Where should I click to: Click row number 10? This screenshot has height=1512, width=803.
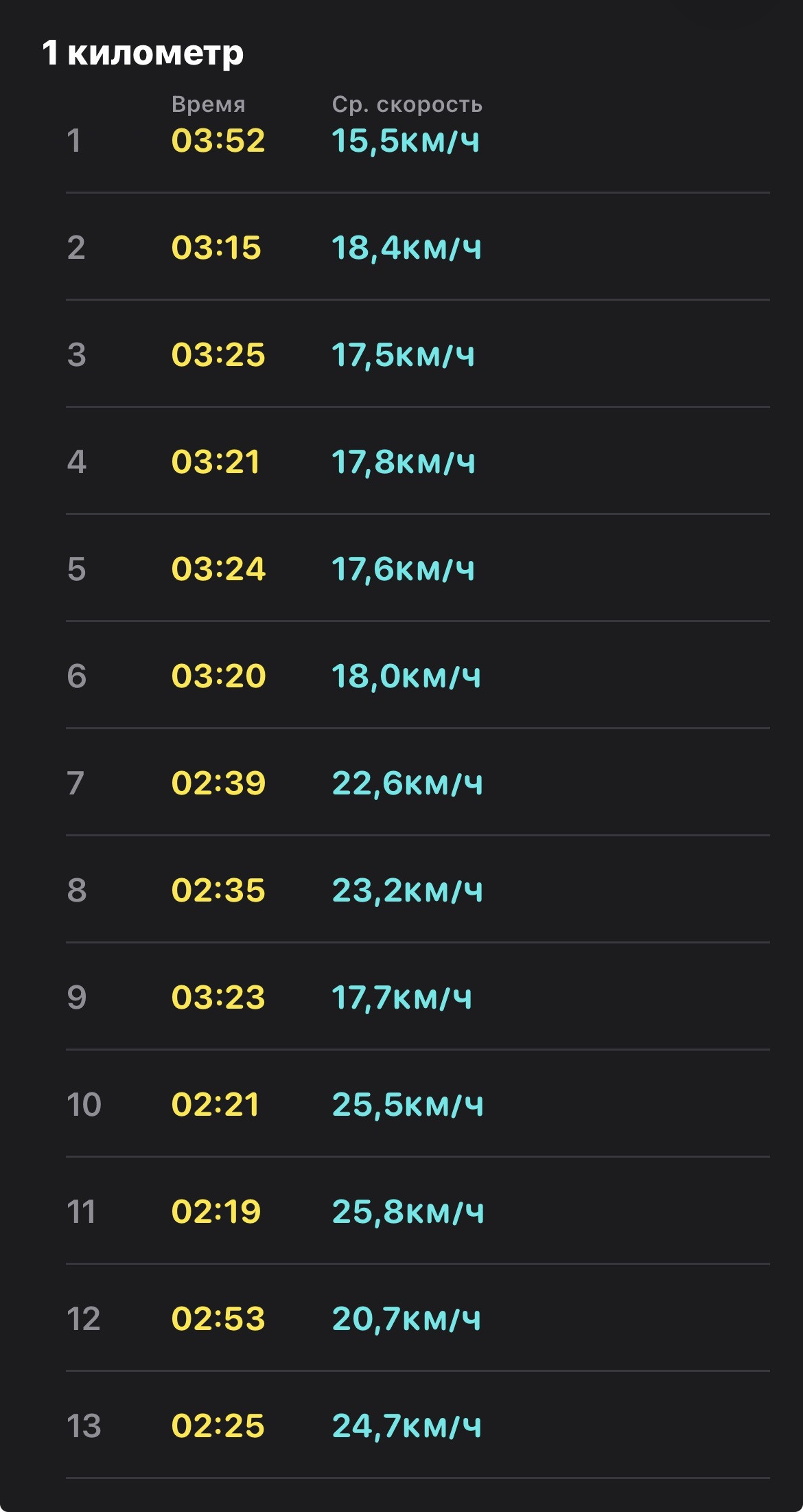click(x=84, y=1105)
